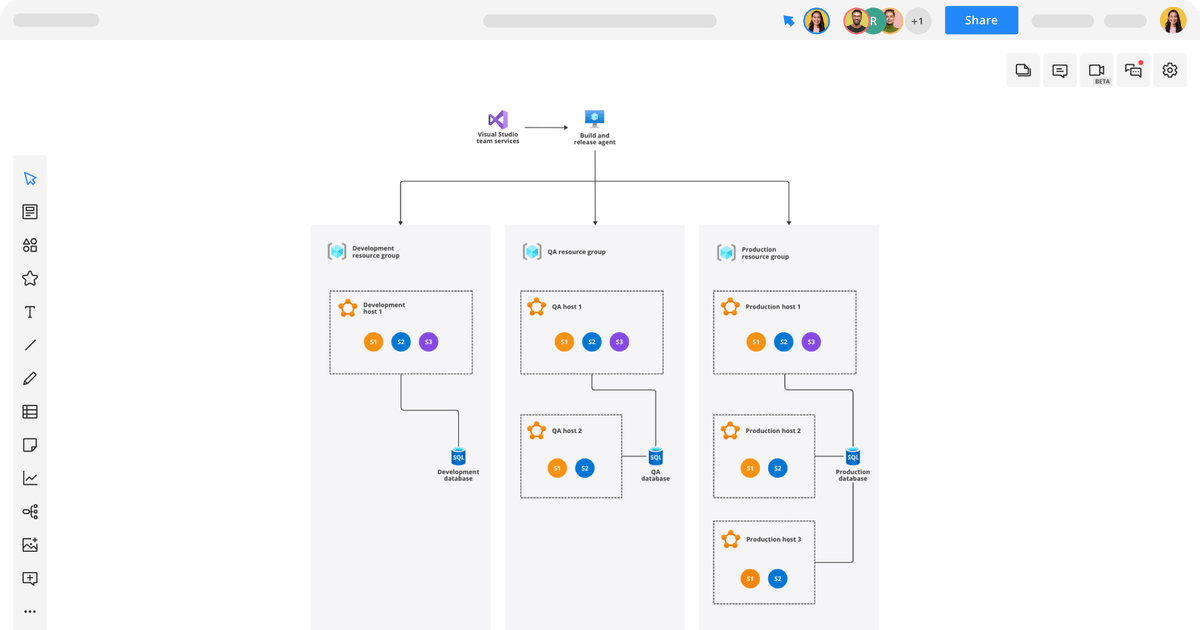
Task: Toggle the video chat BETA feature
Action: [x=1096, y=70]
